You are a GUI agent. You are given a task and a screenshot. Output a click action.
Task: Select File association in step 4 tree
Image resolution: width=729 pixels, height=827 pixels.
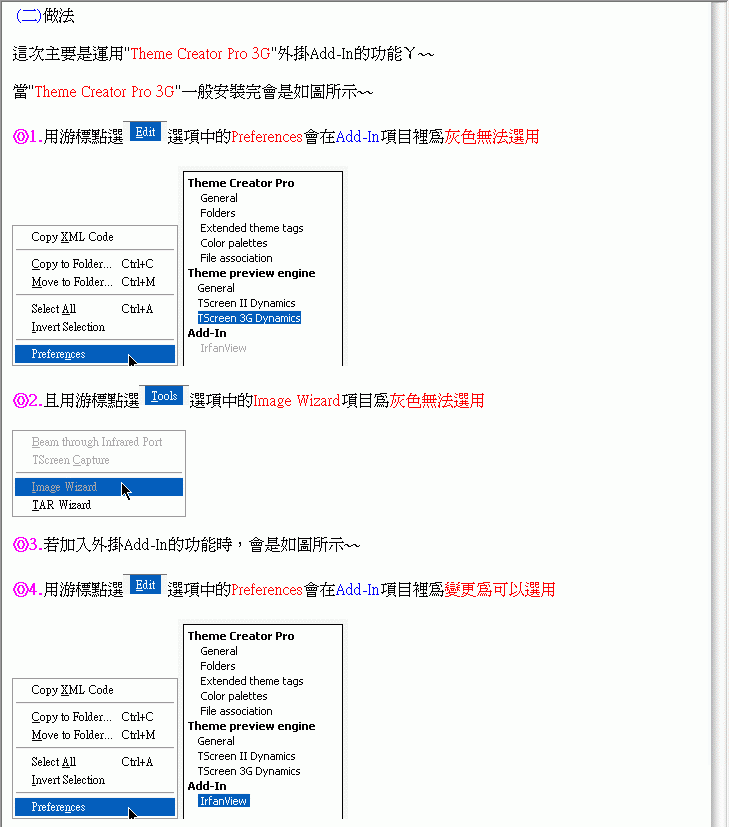tap(236, 711)
